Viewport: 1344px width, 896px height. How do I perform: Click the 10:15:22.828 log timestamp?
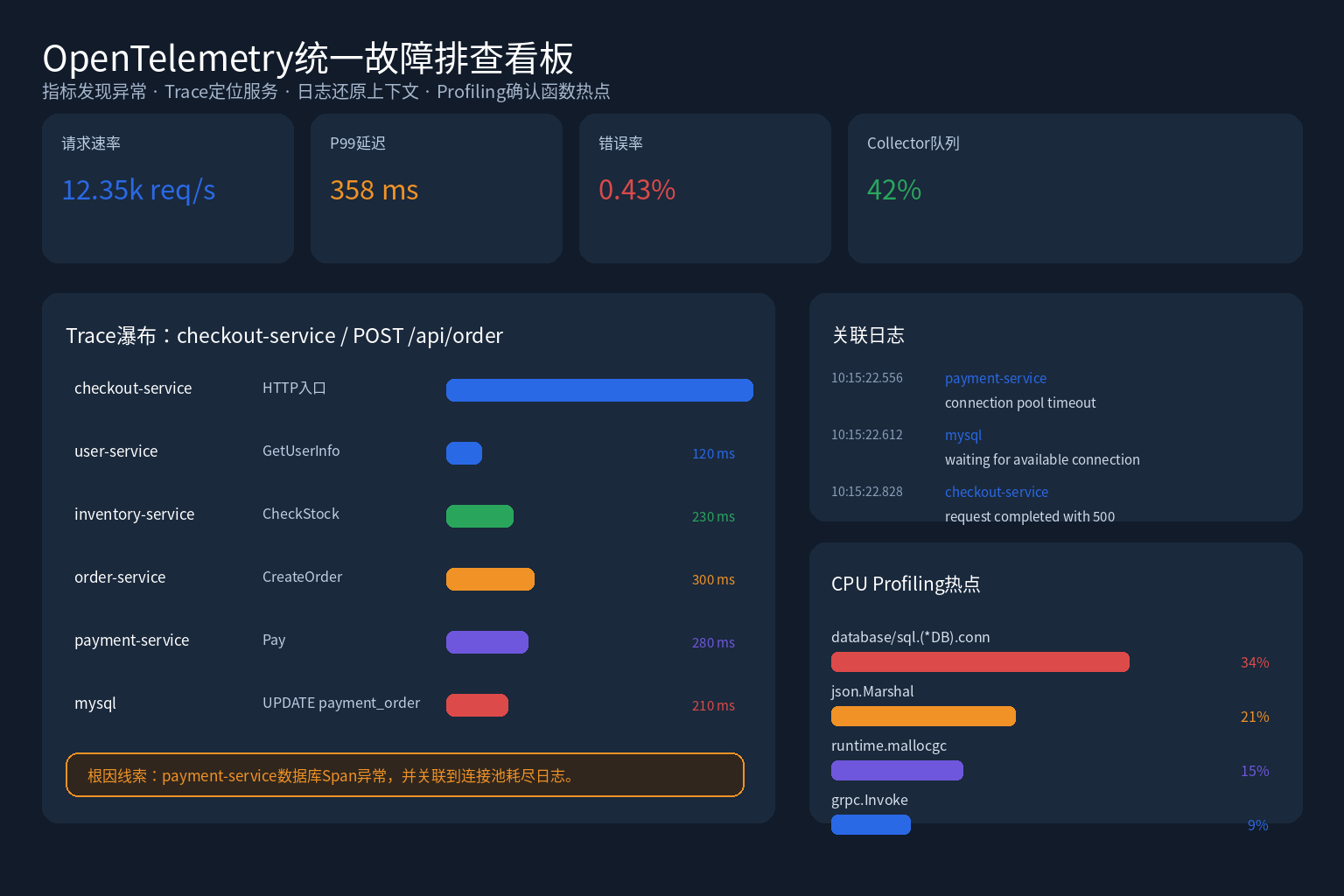(867, 492)
